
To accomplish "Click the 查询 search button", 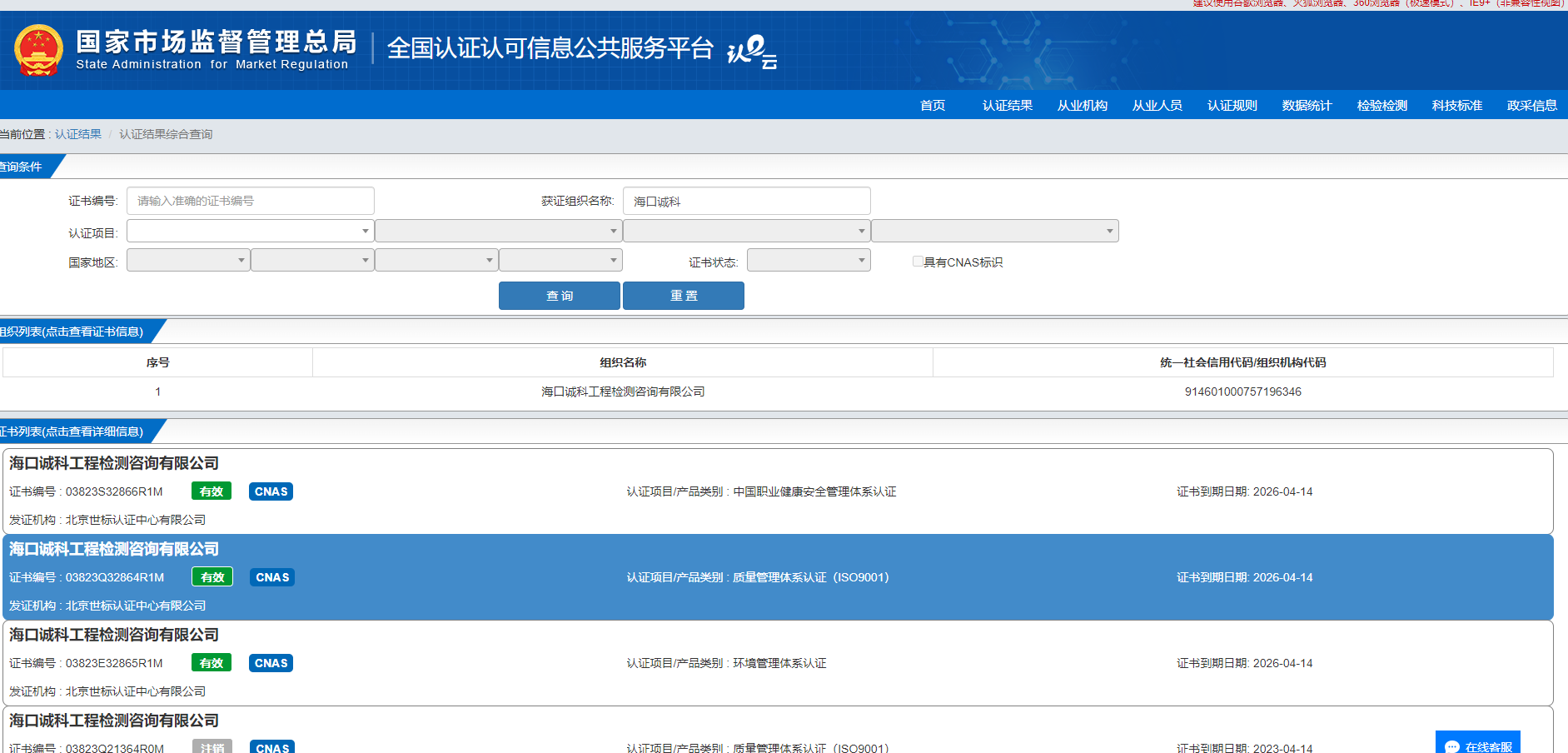I will click(x=559, y=296).
